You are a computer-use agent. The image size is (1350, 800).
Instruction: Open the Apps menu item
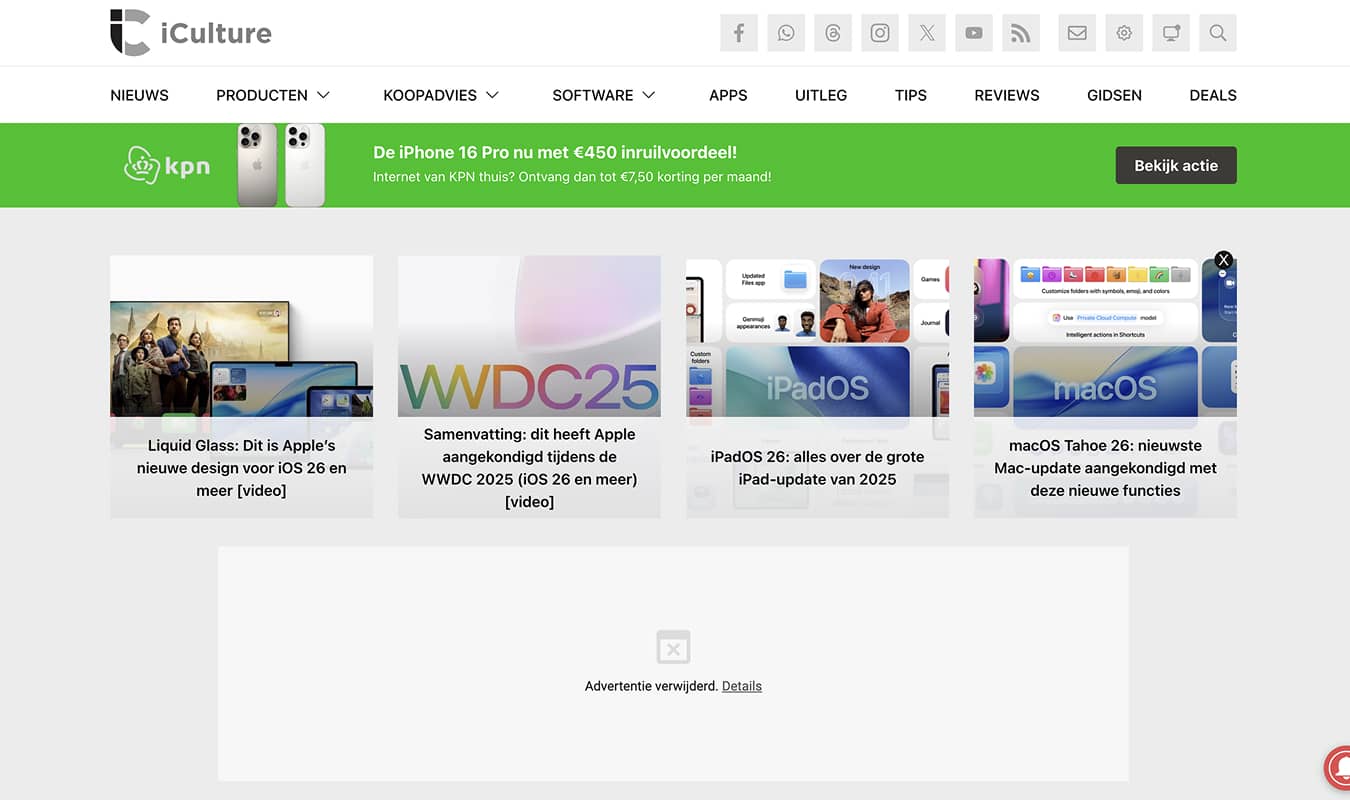(728, 95)
